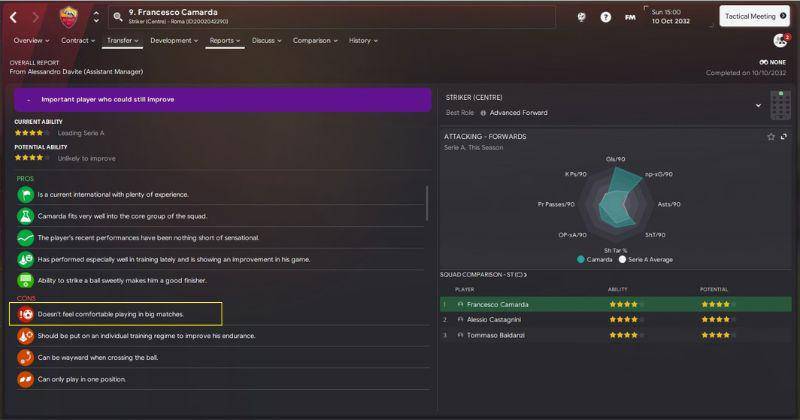The height and width of the screenshot is (420, 800).
Task: Open the Comparison dropdown menu
Action: point(315,40)
